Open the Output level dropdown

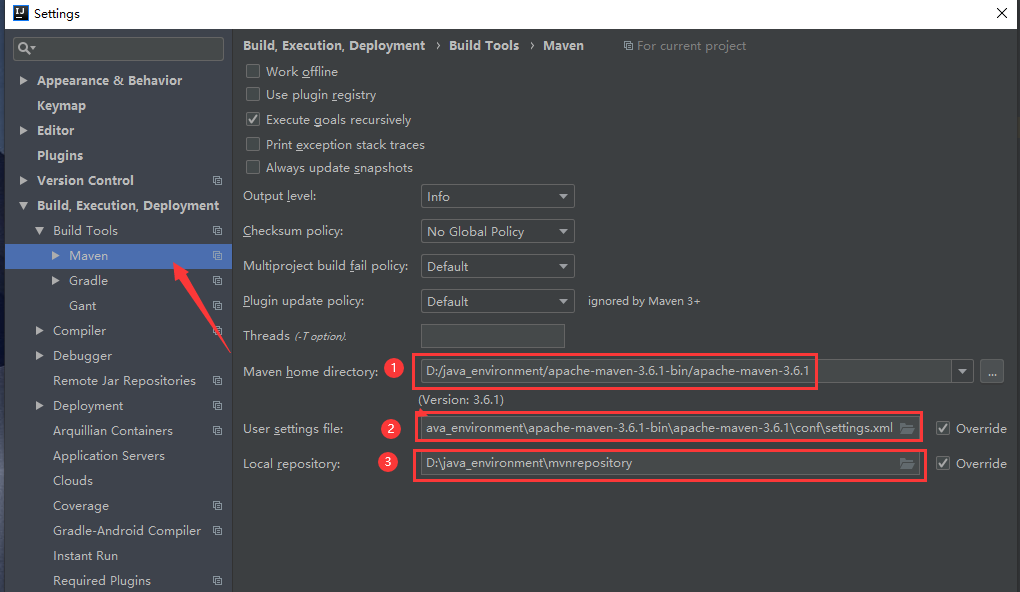coord(498,196)
